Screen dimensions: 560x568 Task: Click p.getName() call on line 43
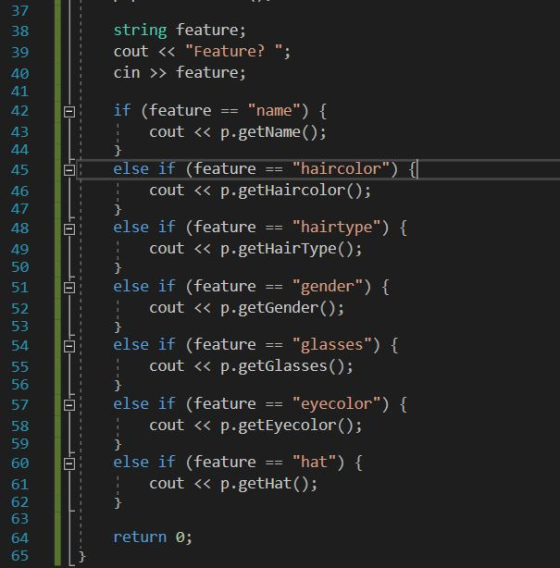coord(269,132)
